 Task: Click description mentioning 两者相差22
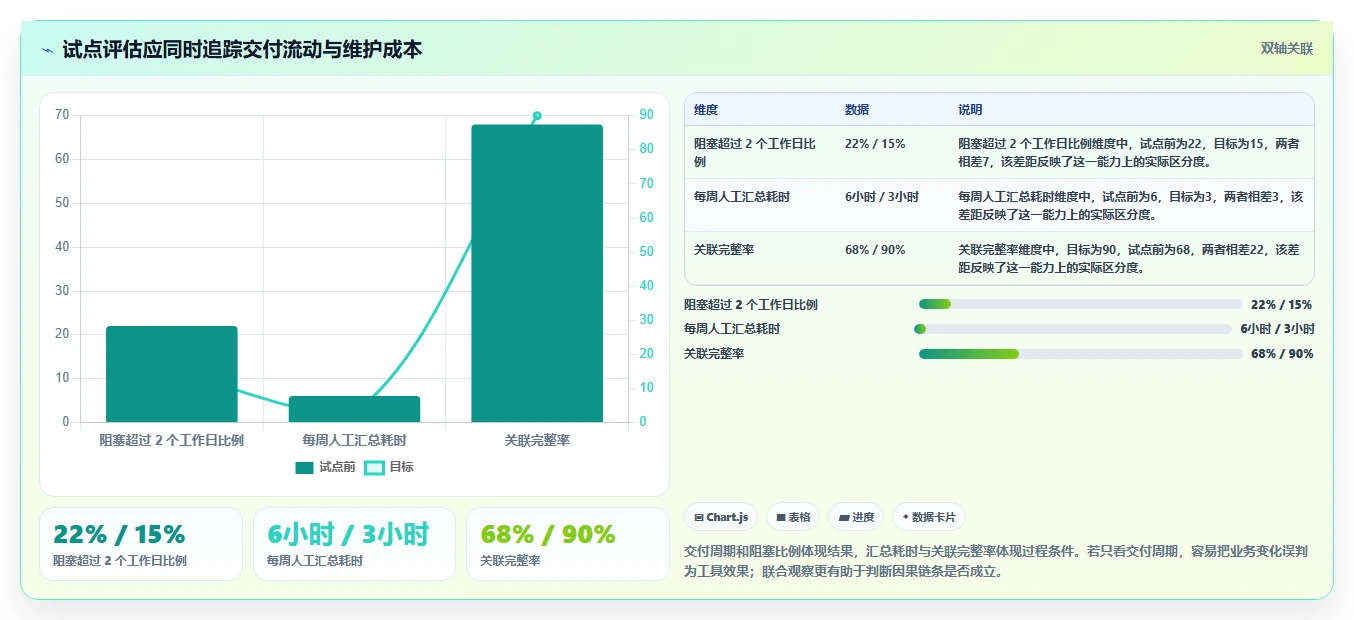(1129, 258)
